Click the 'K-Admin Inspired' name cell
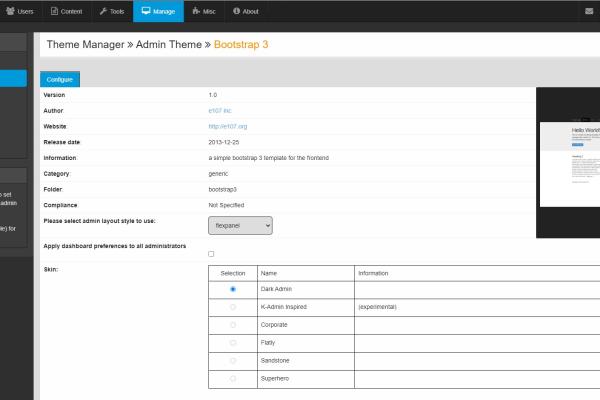Image resolution: width=600 pixels, height=400 pixels. [306, 307]
